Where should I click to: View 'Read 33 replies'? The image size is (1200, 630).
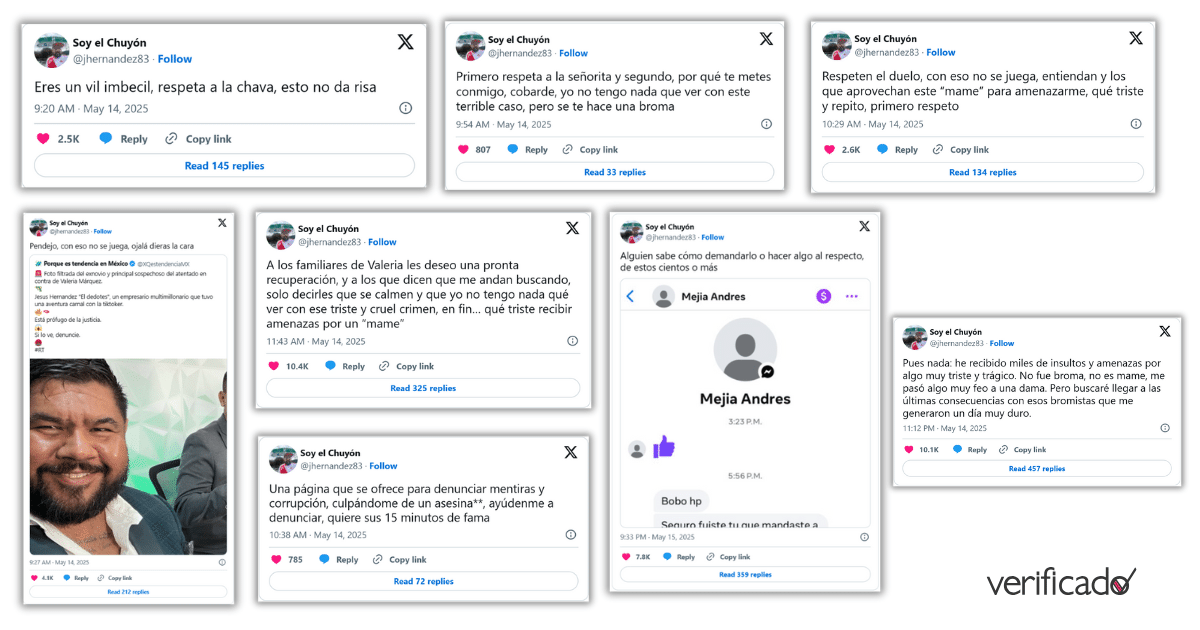pos(615,172)
